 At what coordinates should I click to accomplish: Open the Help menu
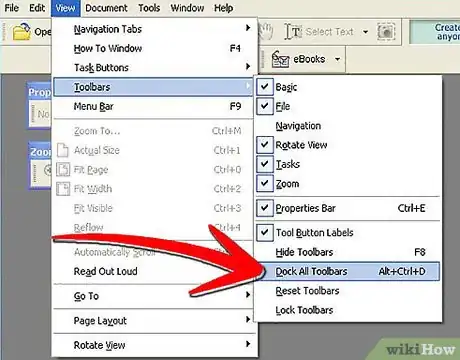click(x=223, y=8)
